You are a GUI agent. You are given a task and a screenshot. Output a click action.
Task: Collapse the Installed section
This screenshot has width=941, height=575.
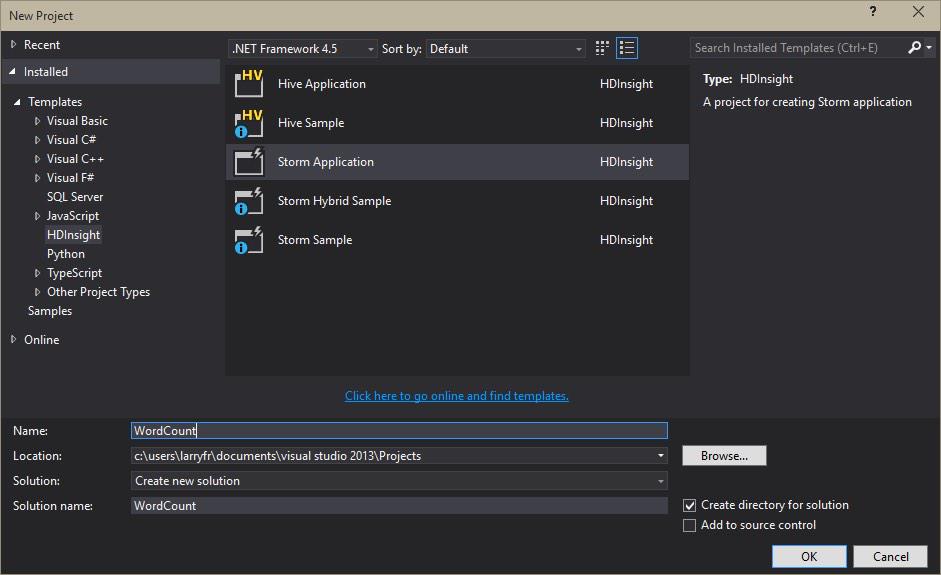[x=13, y=71]
